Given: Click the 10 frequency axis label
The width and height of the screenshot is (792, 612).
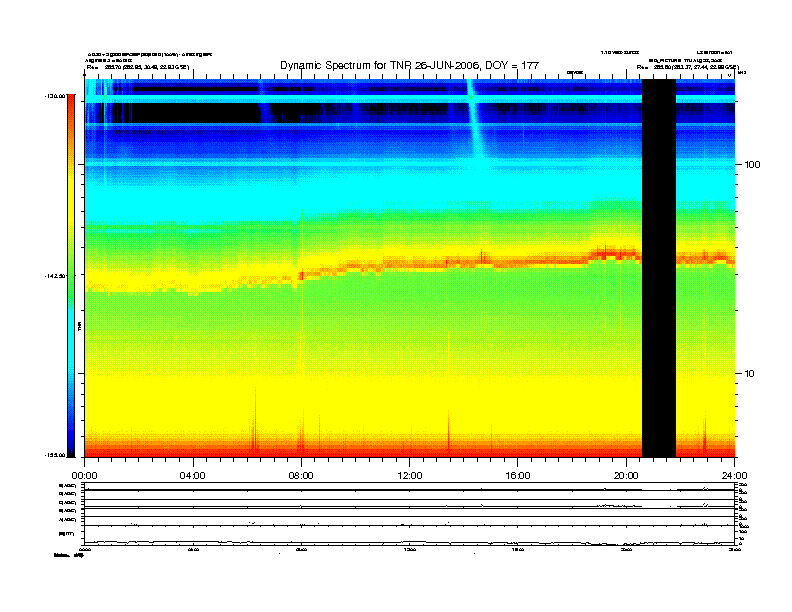Looking at the screenshot, I should (750, 374).
